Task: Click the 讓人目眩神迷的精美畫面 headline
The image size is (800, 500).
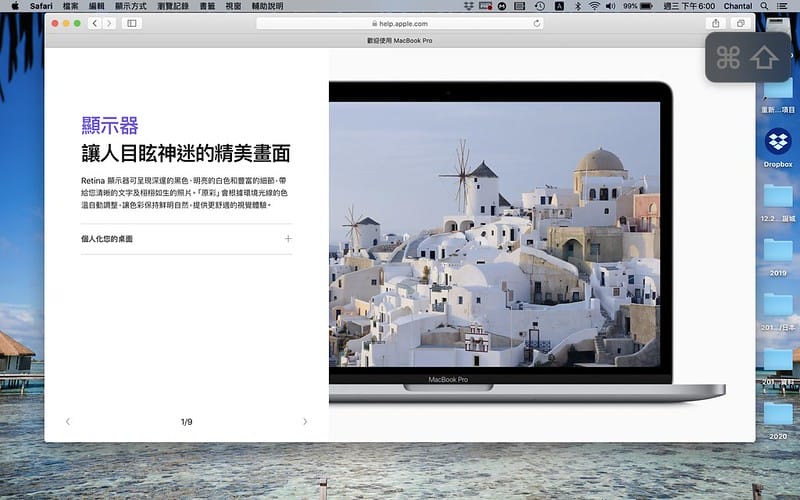Action: [186, 154]
